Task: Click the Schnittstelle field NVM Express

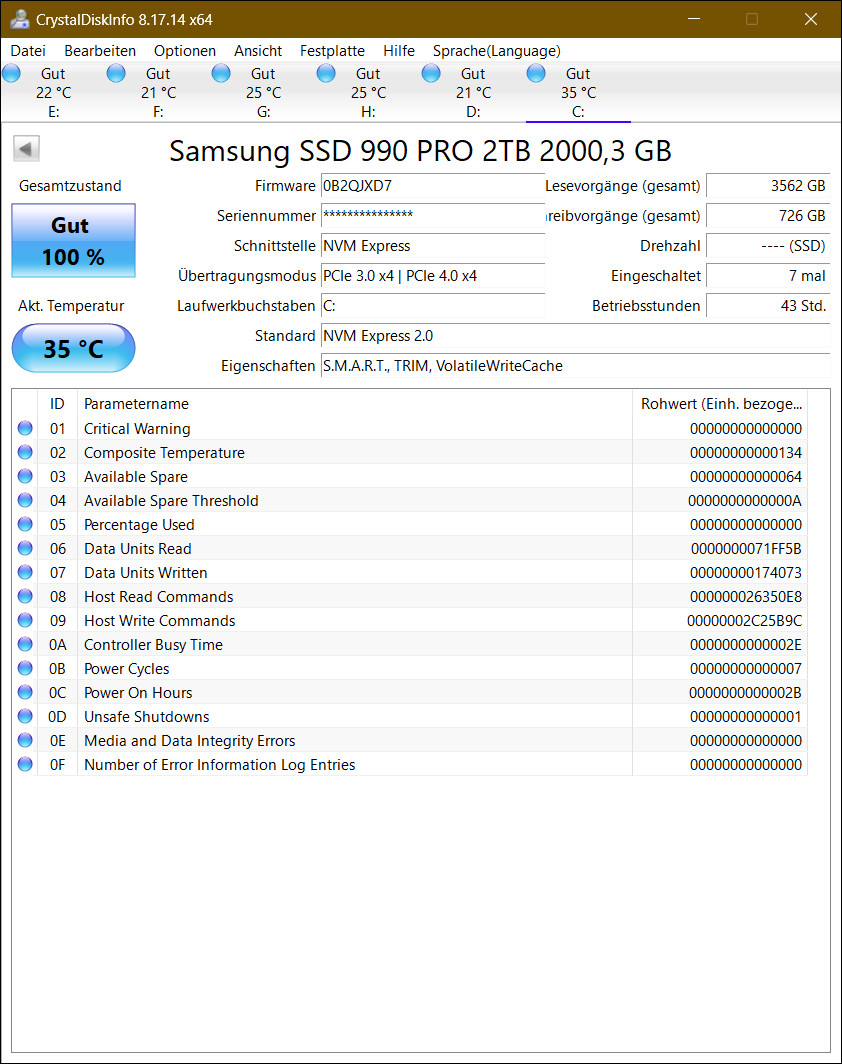Action: [x=433, y=246]
